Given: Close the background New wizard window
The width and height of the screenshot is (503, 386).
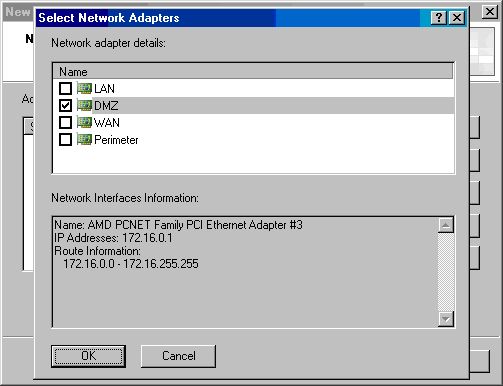Looking at the screenshot, I should click(x=490, y=12).
